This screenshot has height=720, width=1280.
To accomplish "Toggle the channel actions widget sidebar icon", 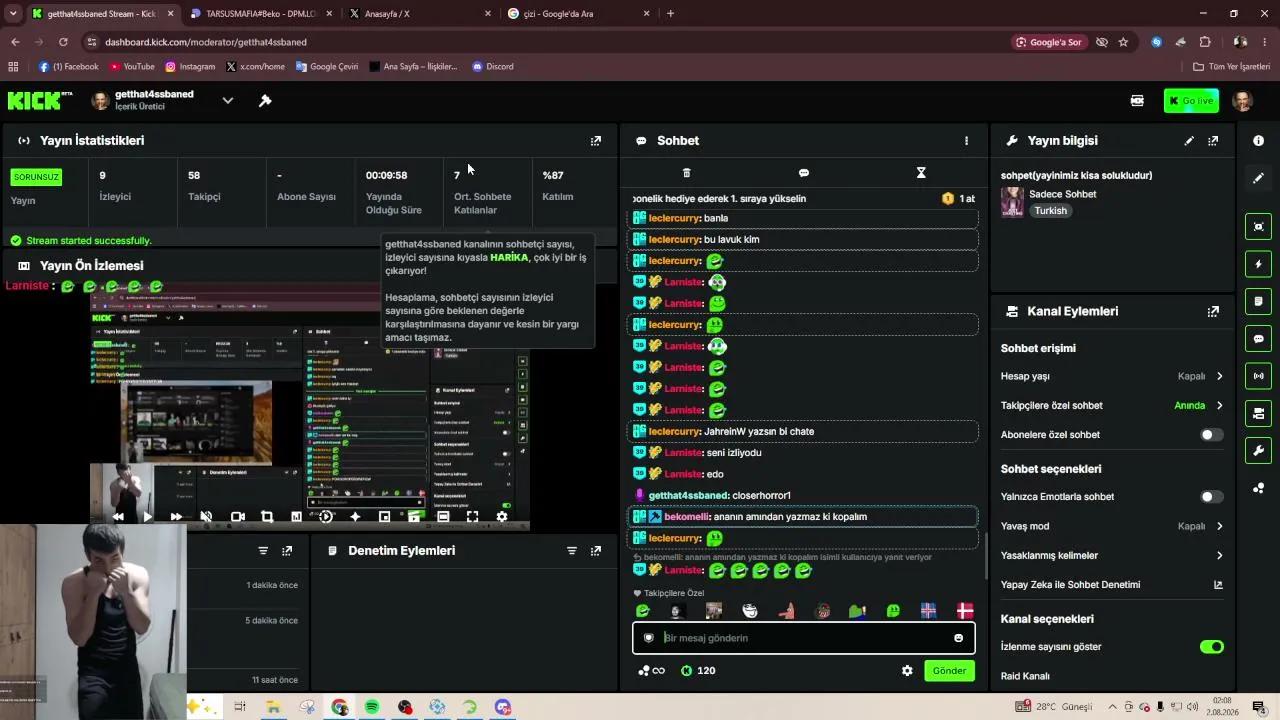I will pyautogui.click(x=1259, y=413).
